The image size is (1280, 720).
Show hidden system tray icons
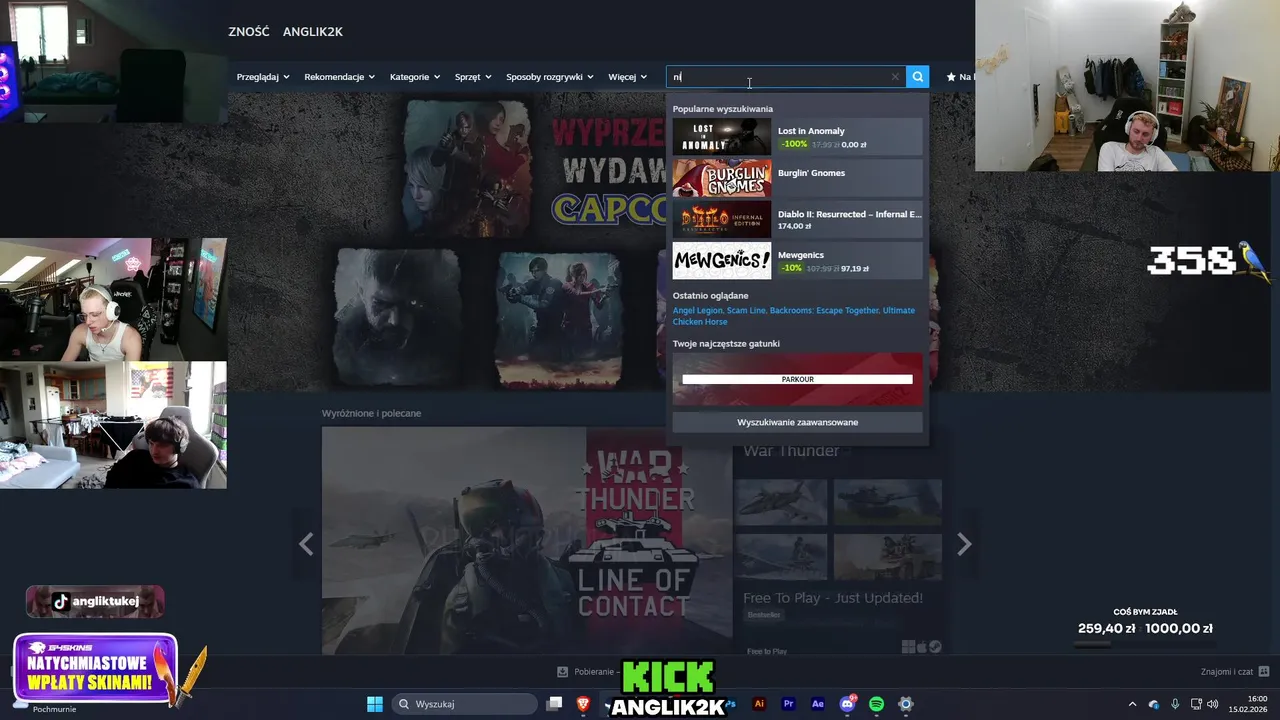coord(1132,704)
